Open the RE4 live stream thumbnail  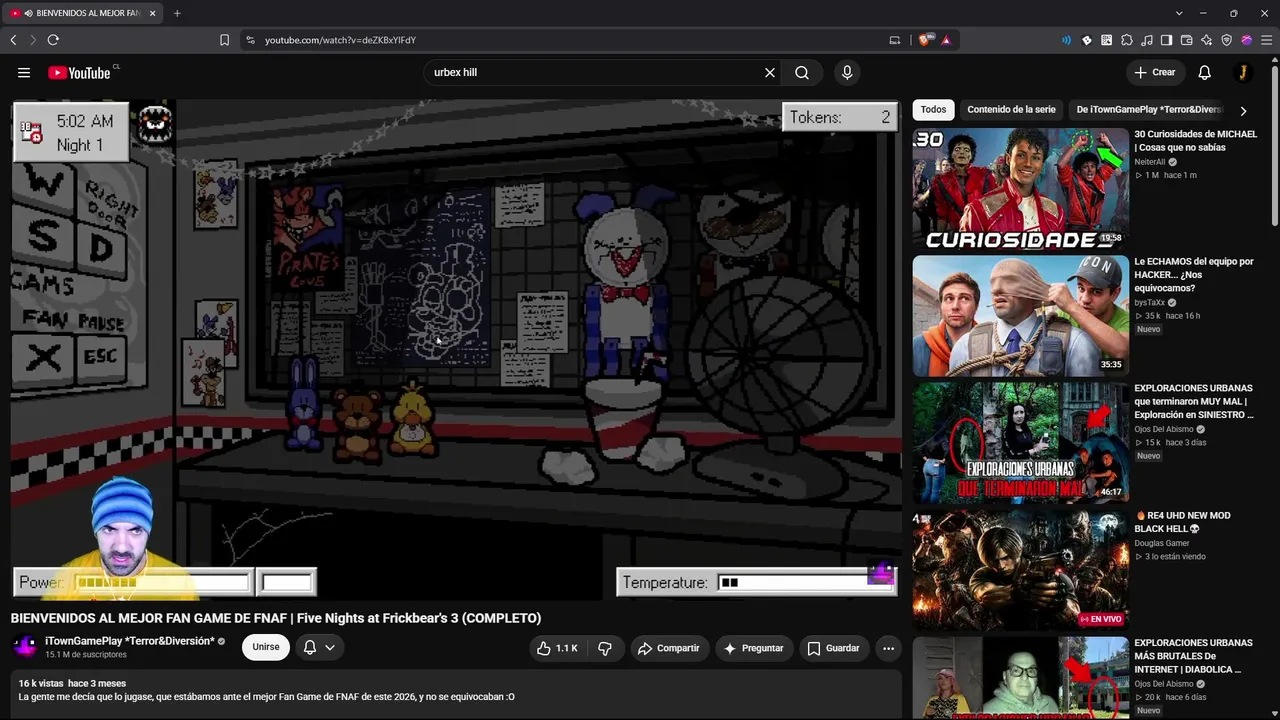1020,570
